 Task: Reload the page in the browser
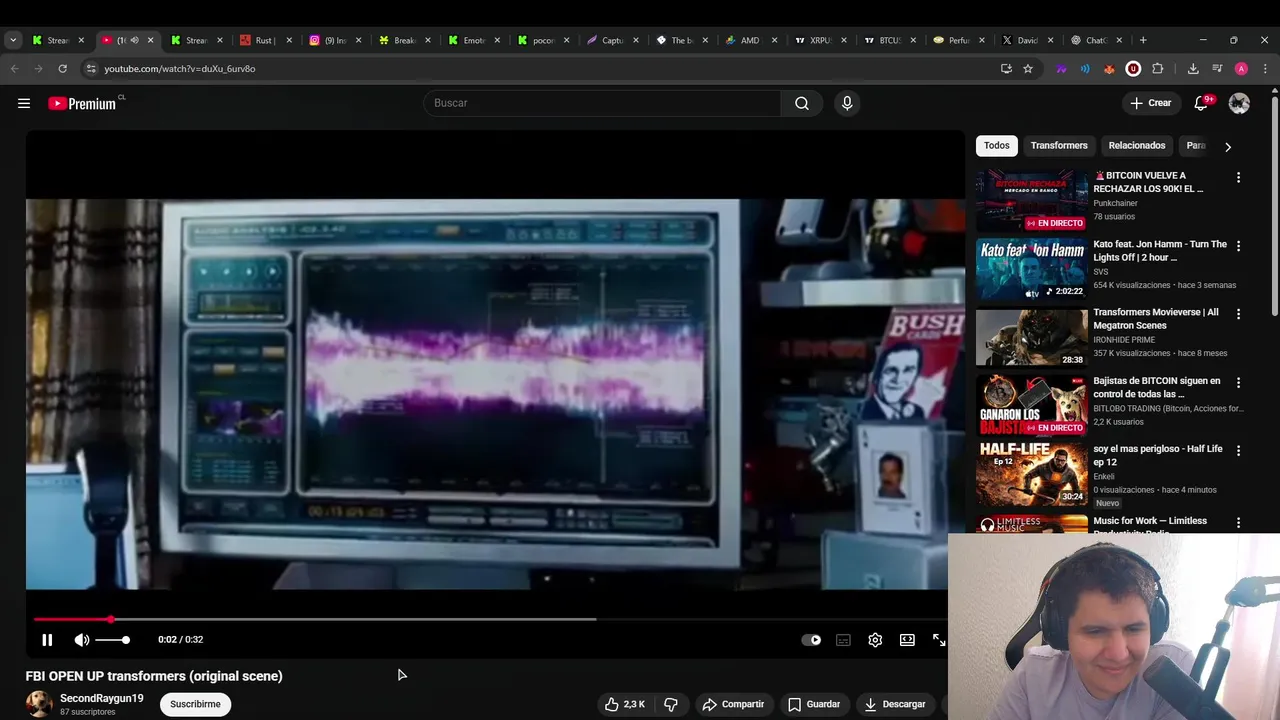tap(62, 69)
